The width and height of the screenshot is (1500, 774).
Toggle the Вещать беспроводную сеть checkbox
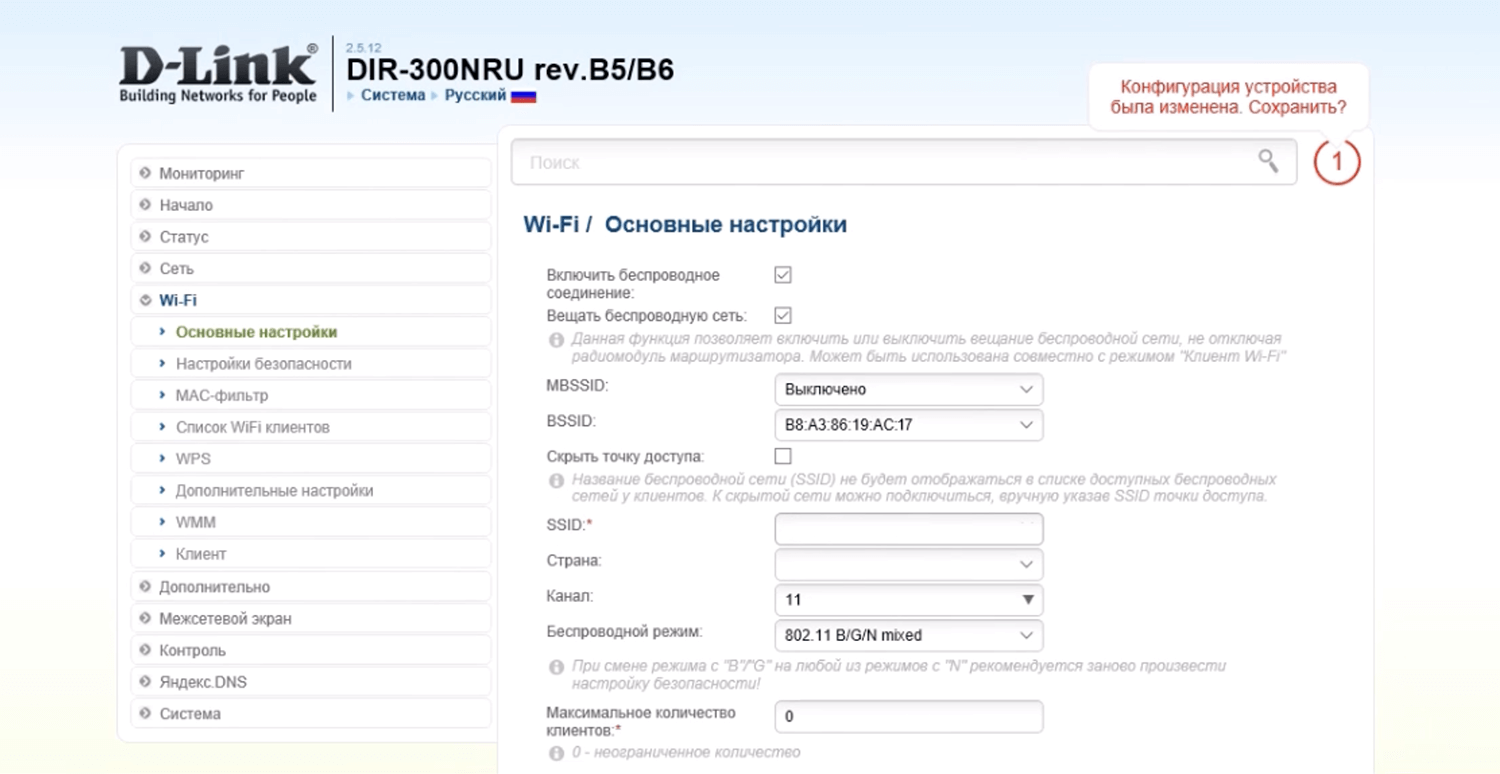(x=783, y=316)
